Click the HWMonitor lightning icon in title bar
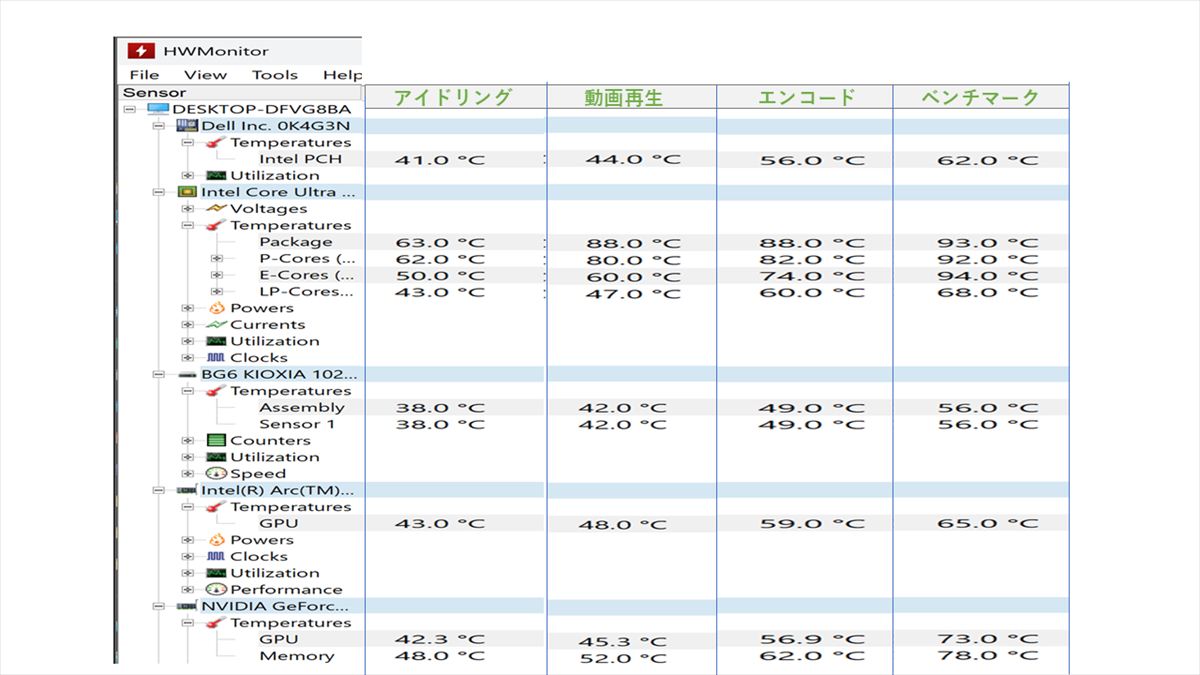 tap(142, 51)
